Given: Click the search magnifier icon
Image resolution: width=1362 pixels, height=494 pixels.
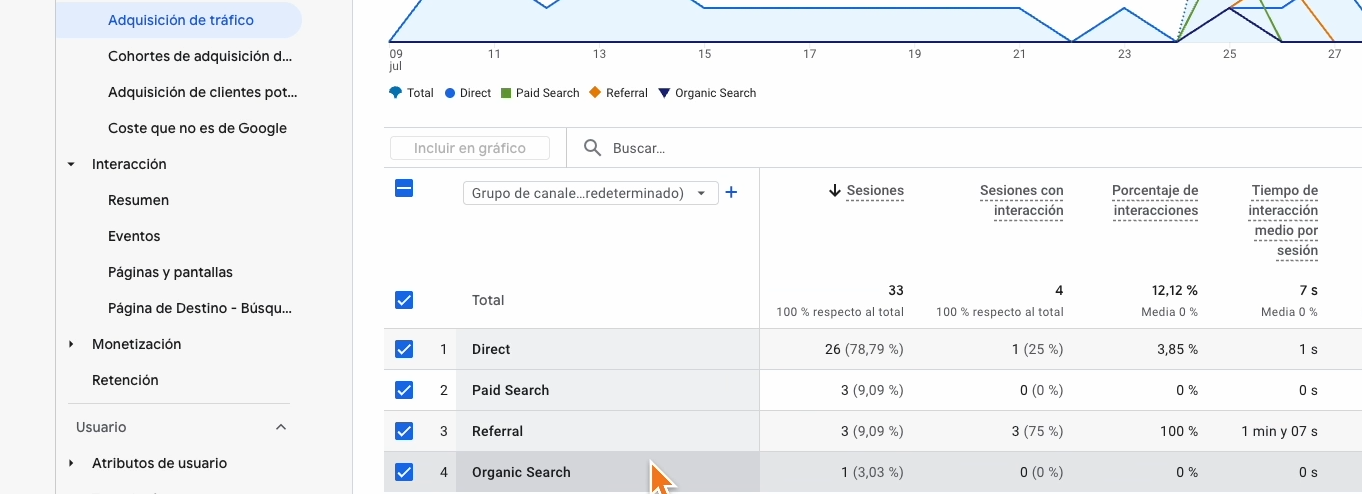Looking at the screenshot, I should pos(593,148).
